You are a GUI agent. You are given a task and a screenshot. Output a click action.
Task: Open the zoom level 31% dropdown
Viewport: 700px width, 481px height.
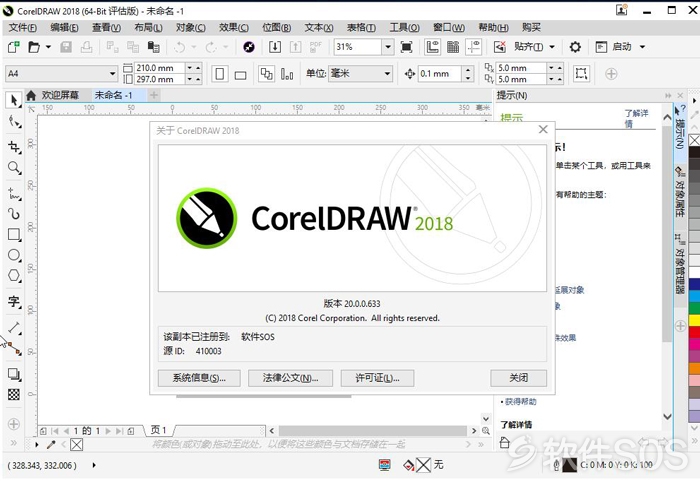(388, 46)
